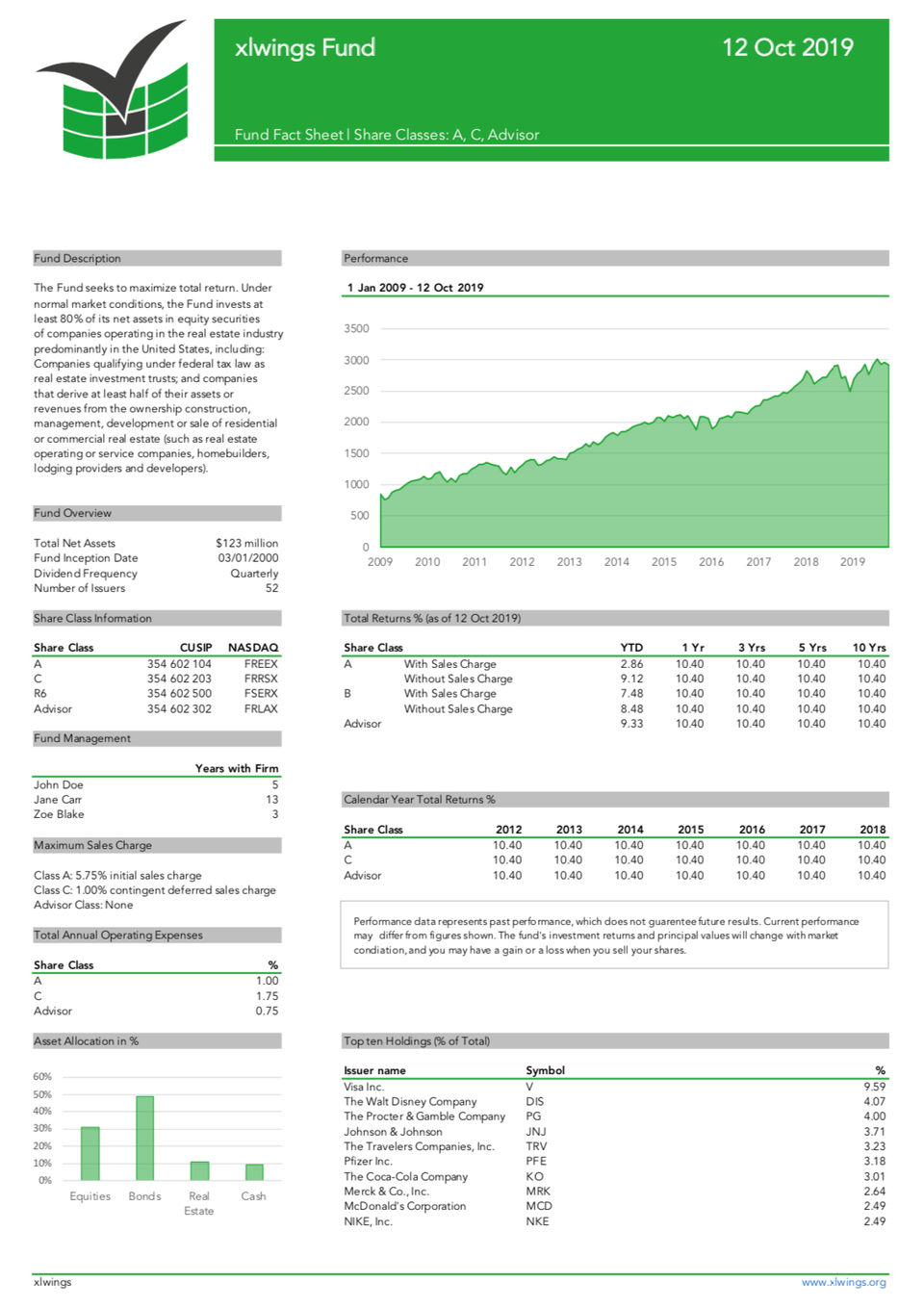Select the Pfizer Inc. holding
The height and width of the screenshot is (1308, 924).
(x=368, y=1161)
